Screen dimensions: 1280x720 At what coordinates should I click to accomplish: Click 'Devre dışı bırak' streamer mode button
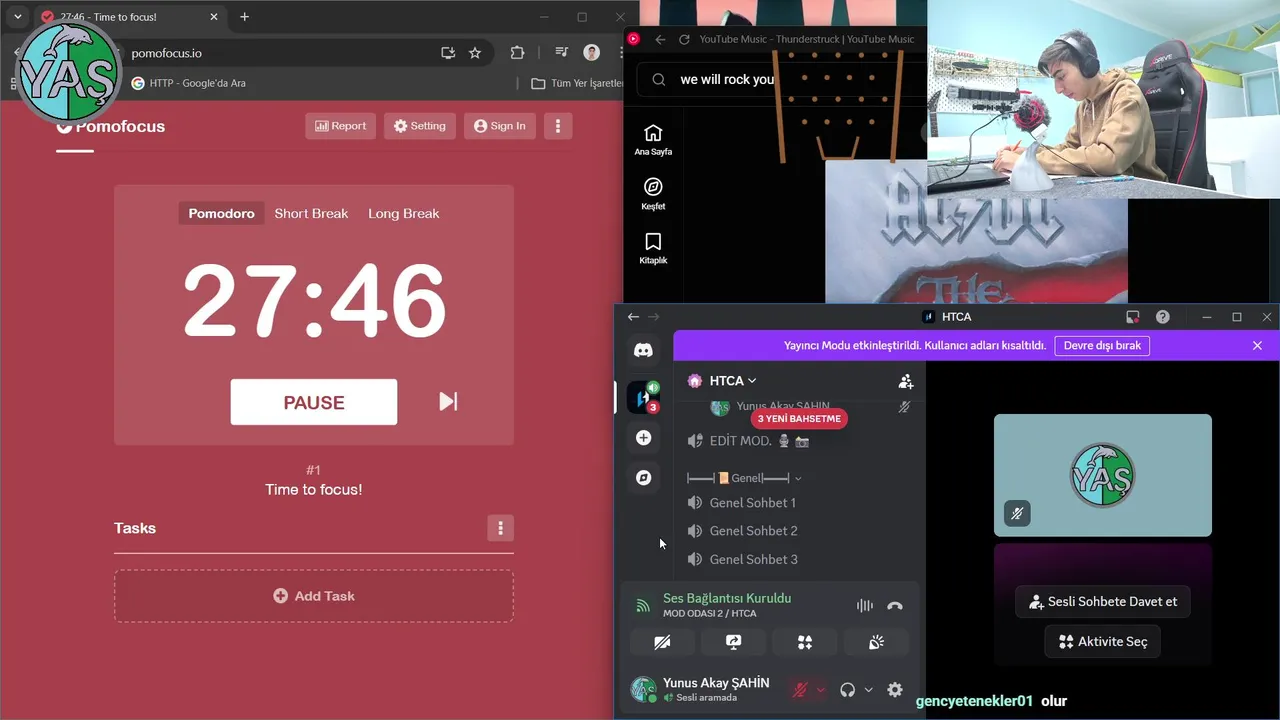[1102, 345]
